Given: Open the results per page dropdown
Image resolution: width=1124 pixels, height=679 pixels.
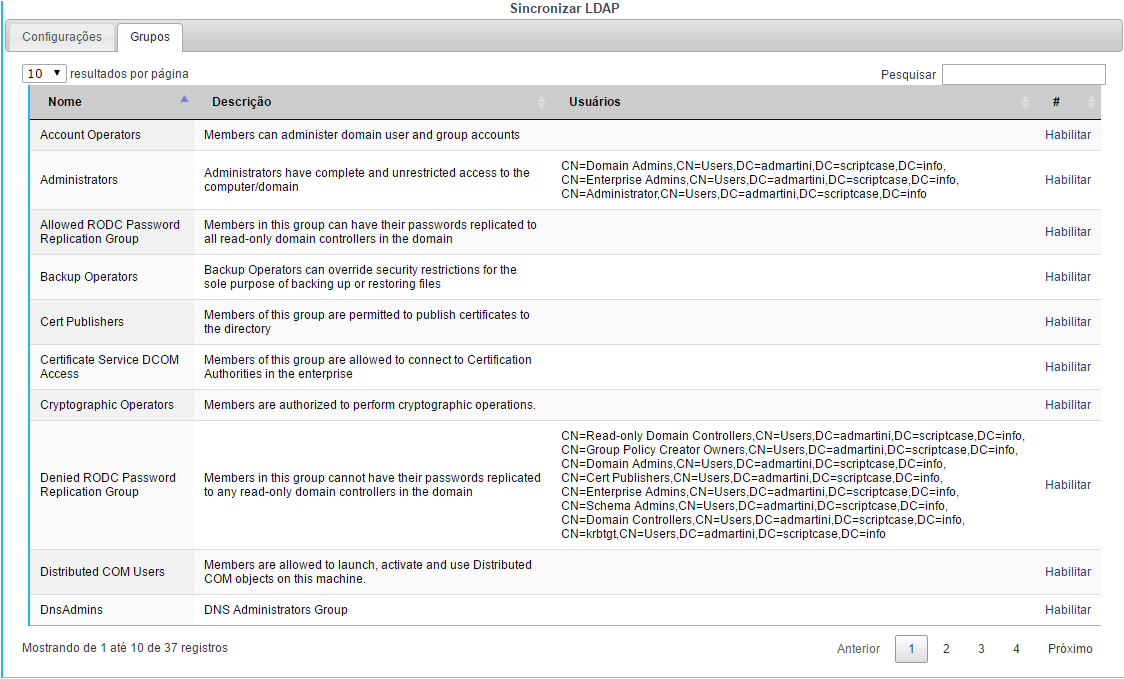Looking at the screenshot, I should (44, 74).
